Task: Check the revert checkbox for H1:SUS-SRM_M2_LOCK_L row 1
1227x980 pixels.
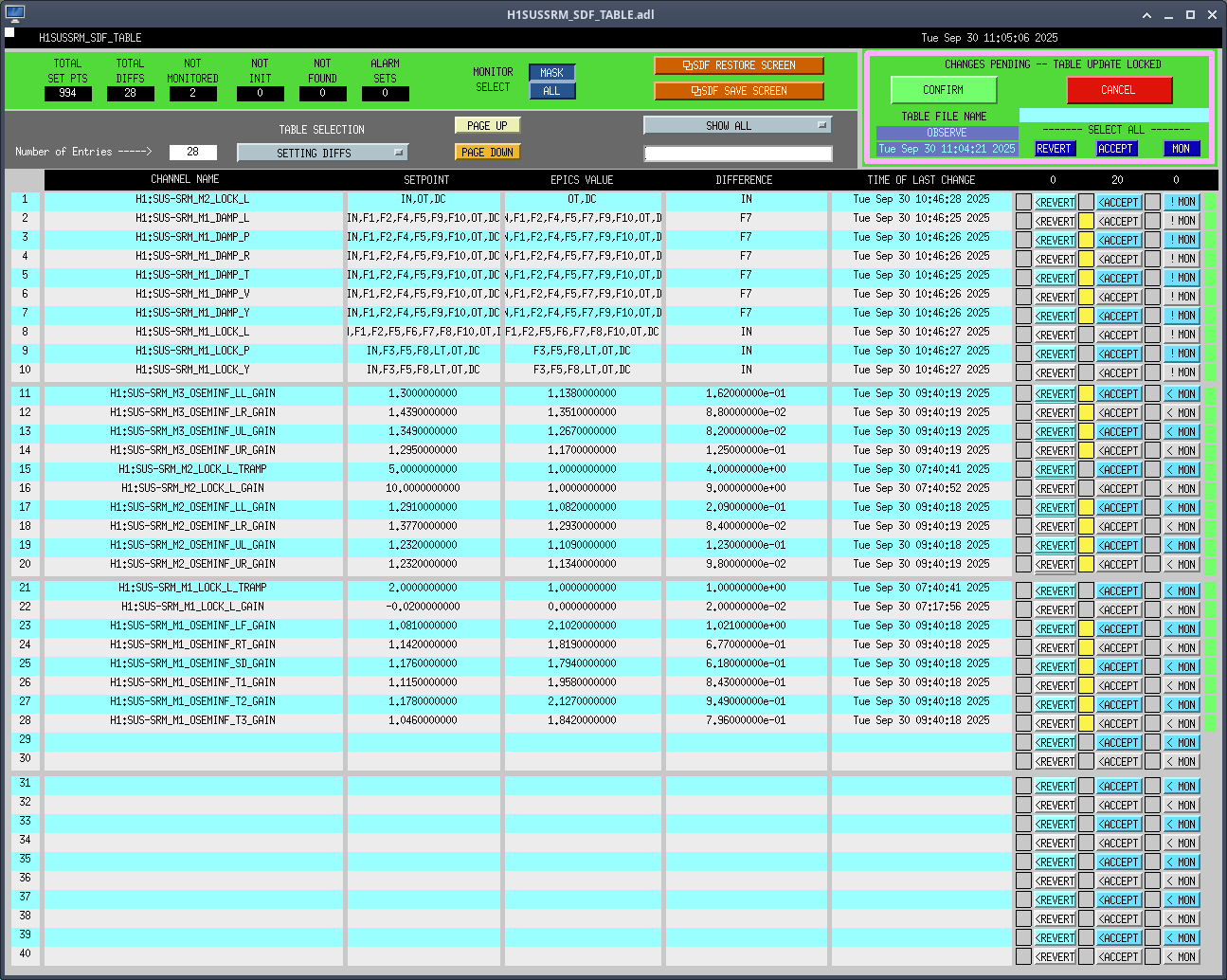Action: 1023,202
